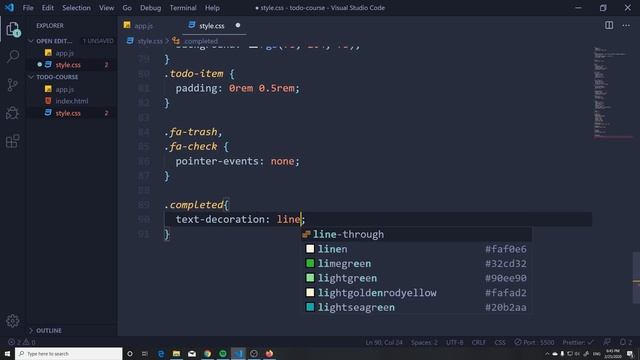640x360 pixels.
Task: Click the Windows Start button
Action: click(7, 353)
